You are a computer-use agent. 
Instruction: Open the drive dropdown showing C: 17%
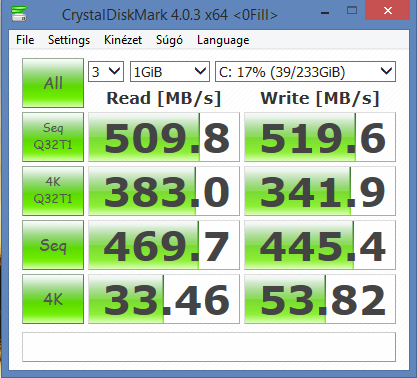tap(305, 71)
